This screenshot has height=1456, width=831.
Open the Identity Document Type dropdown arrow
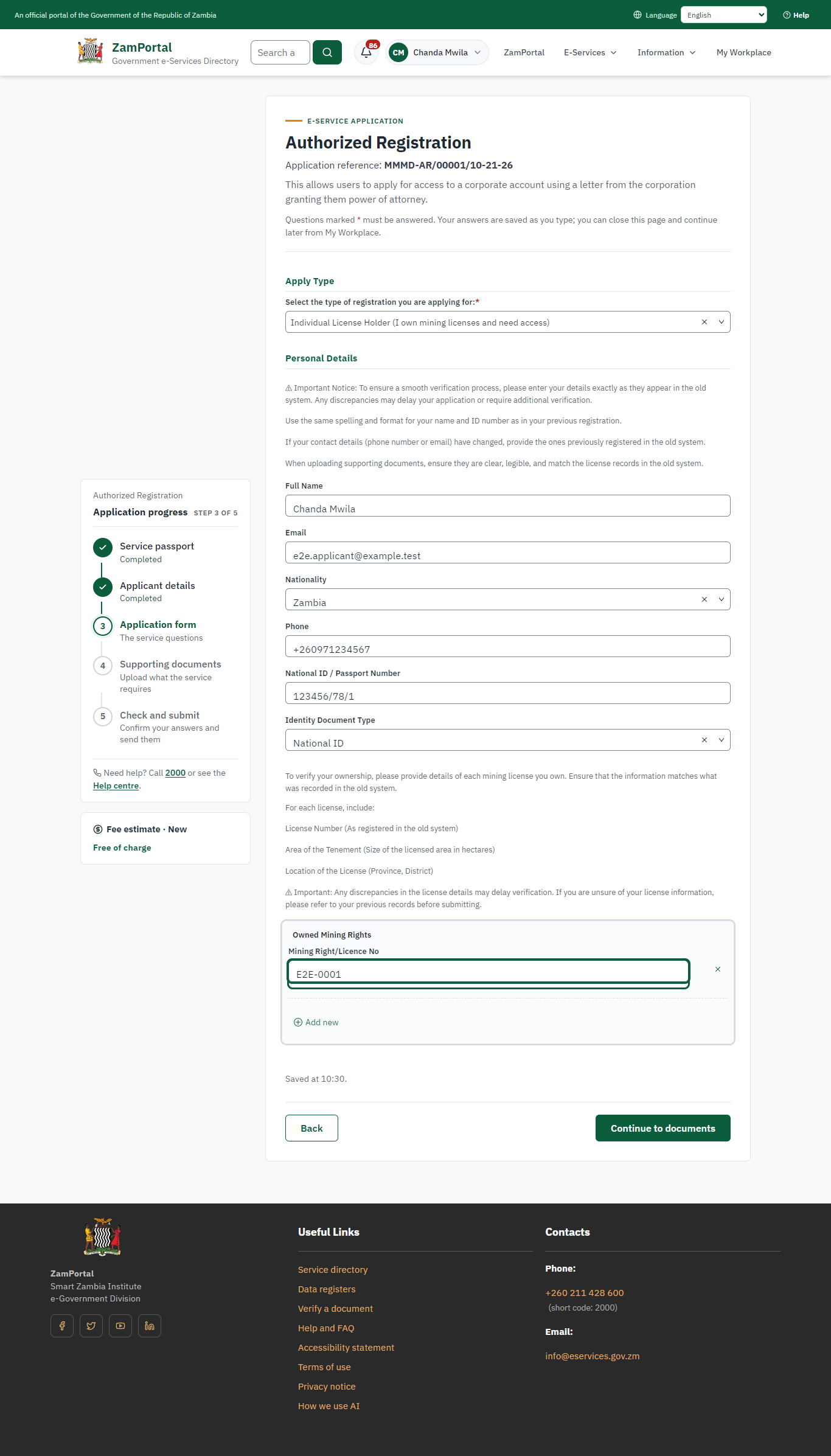pos(721,740)
